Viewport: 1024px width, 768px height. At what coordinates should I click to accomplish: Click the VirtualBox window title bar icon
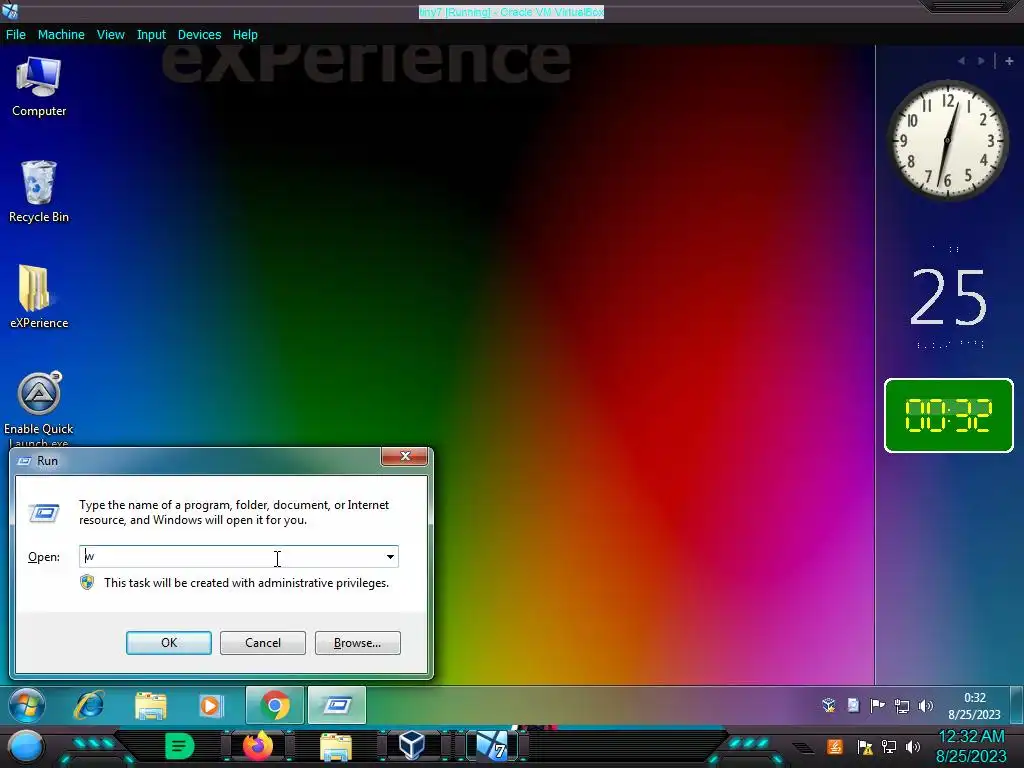pos(10,10)
